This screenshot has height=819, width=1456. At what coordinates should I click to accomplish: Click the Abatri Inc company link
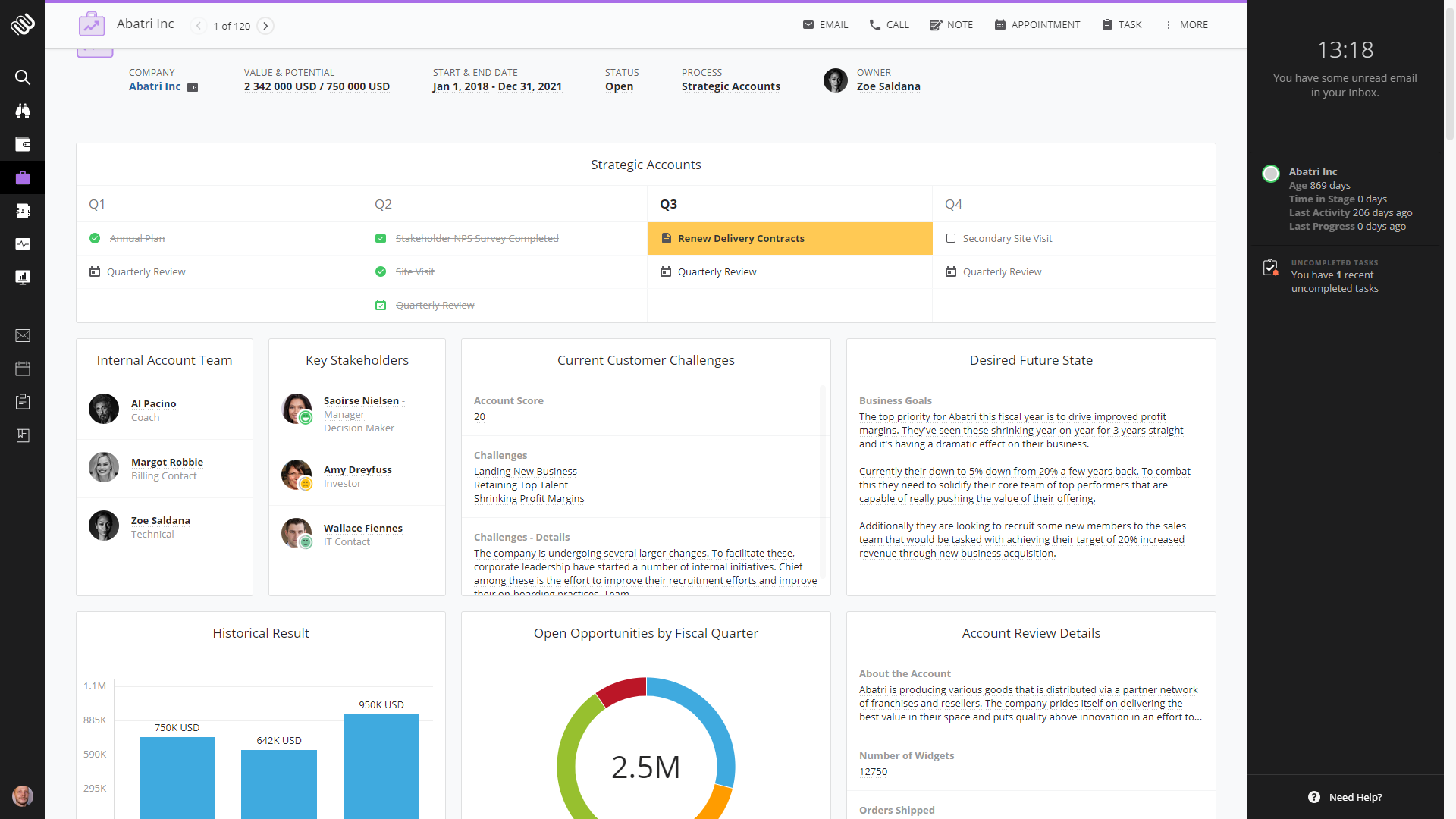(x=155, y=86)
